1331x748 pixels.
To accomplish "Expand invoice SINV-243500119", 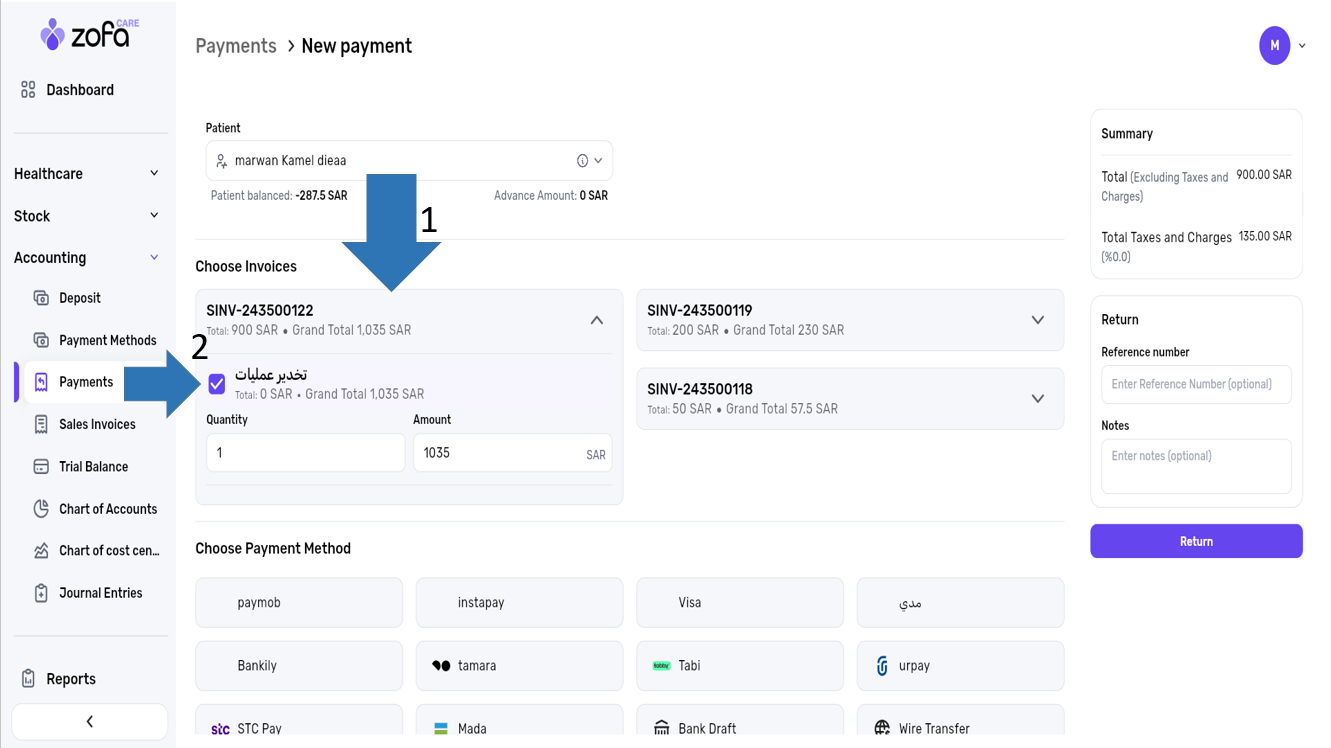I will click(1037, 320).
